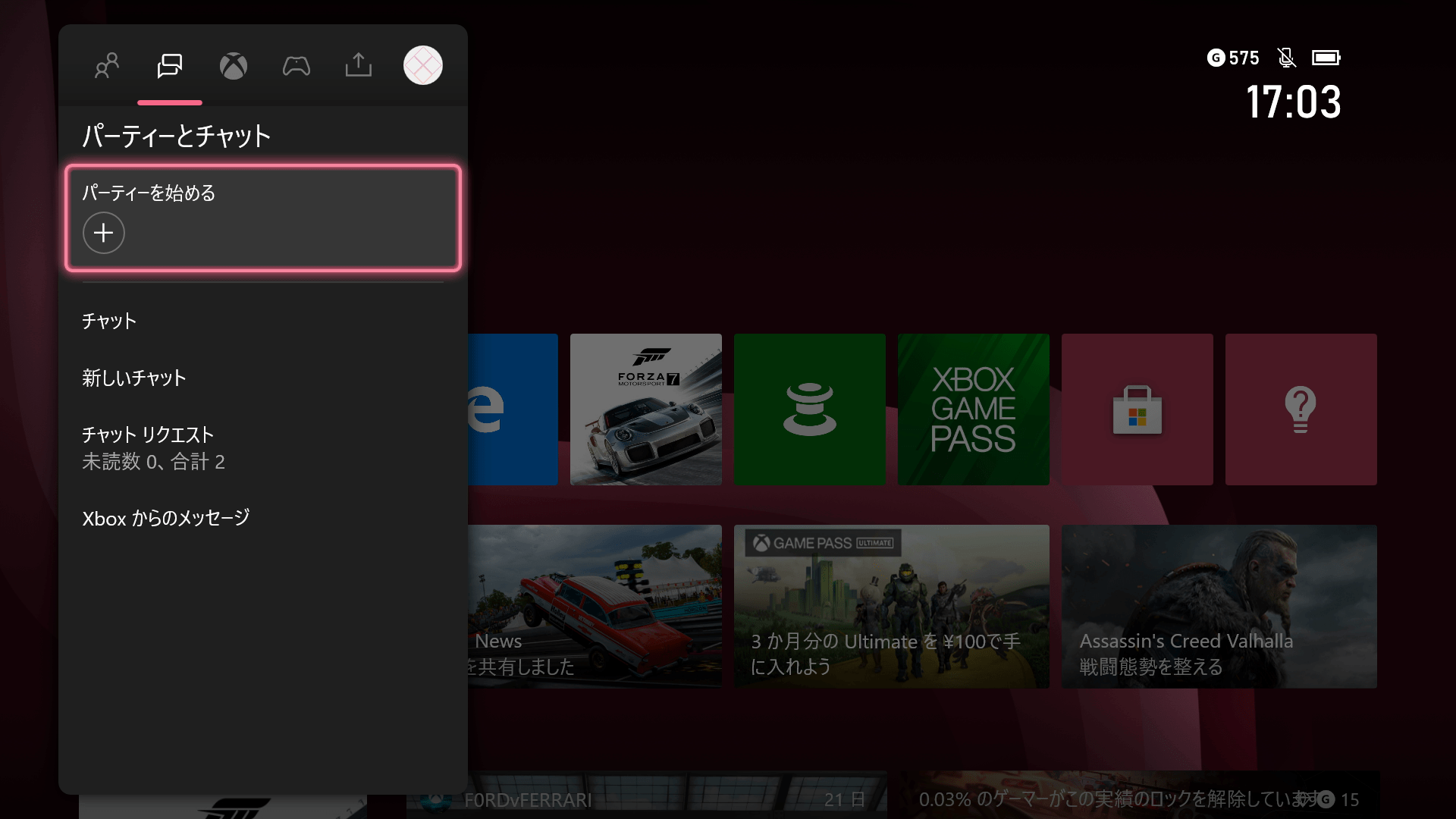Click the plus icon to start party
Screen dimensions: 1456x819
point(104,233)
